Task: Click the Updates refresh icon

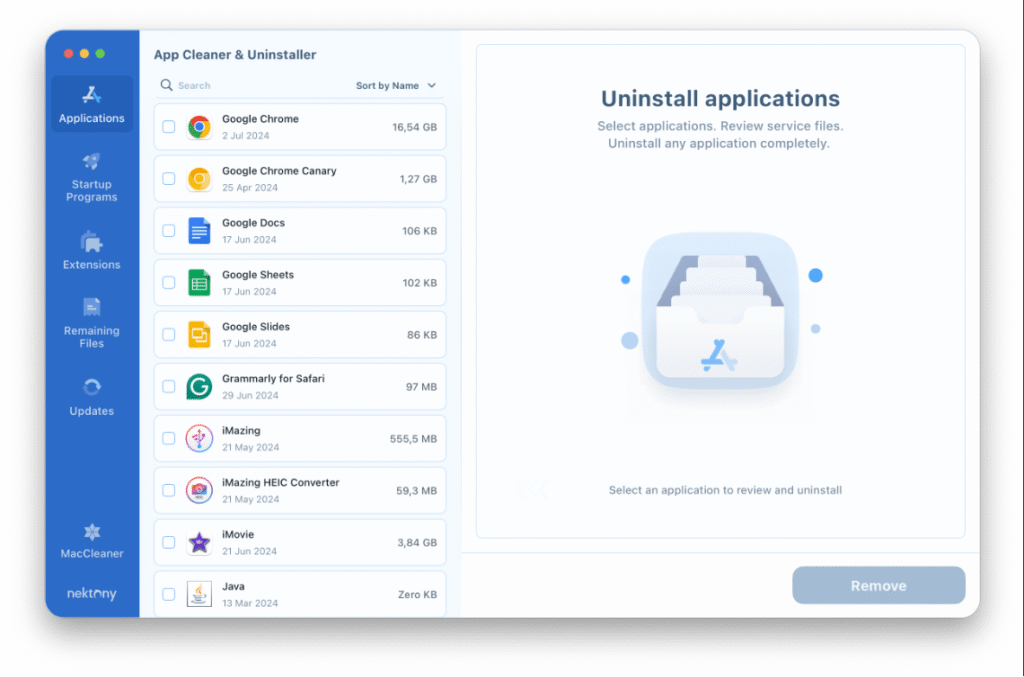Action: pyautogui.click(x=91, y=387)
